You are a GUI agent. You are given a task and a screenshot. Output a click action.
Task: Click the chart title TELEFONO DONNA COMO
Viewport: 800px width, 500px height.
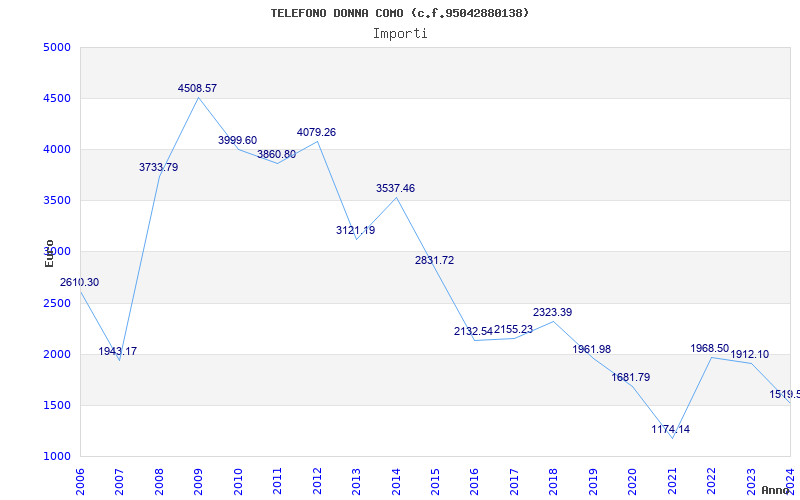[x=400, y=13]
